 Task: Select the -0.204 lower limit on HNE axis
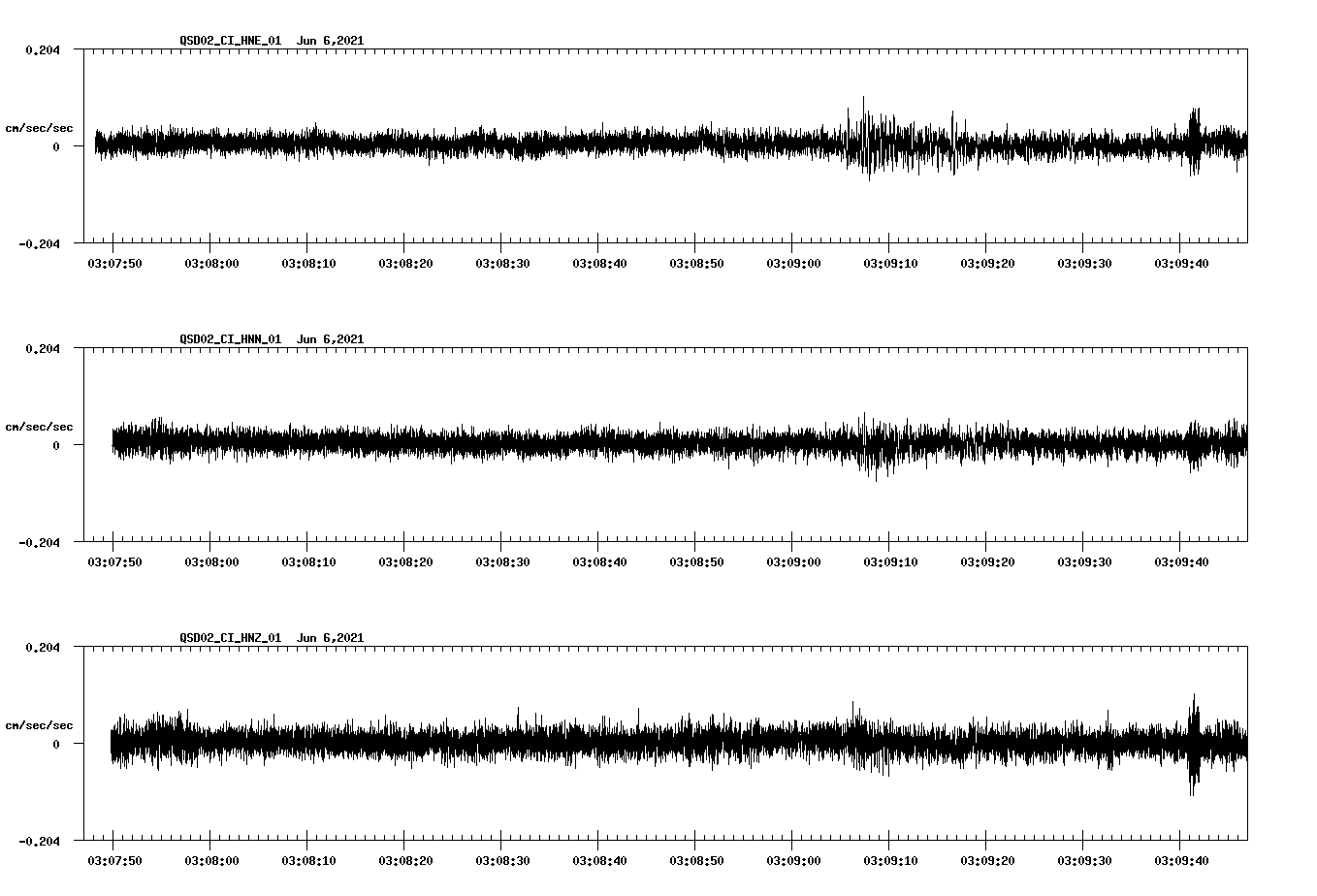coord(39,243)
